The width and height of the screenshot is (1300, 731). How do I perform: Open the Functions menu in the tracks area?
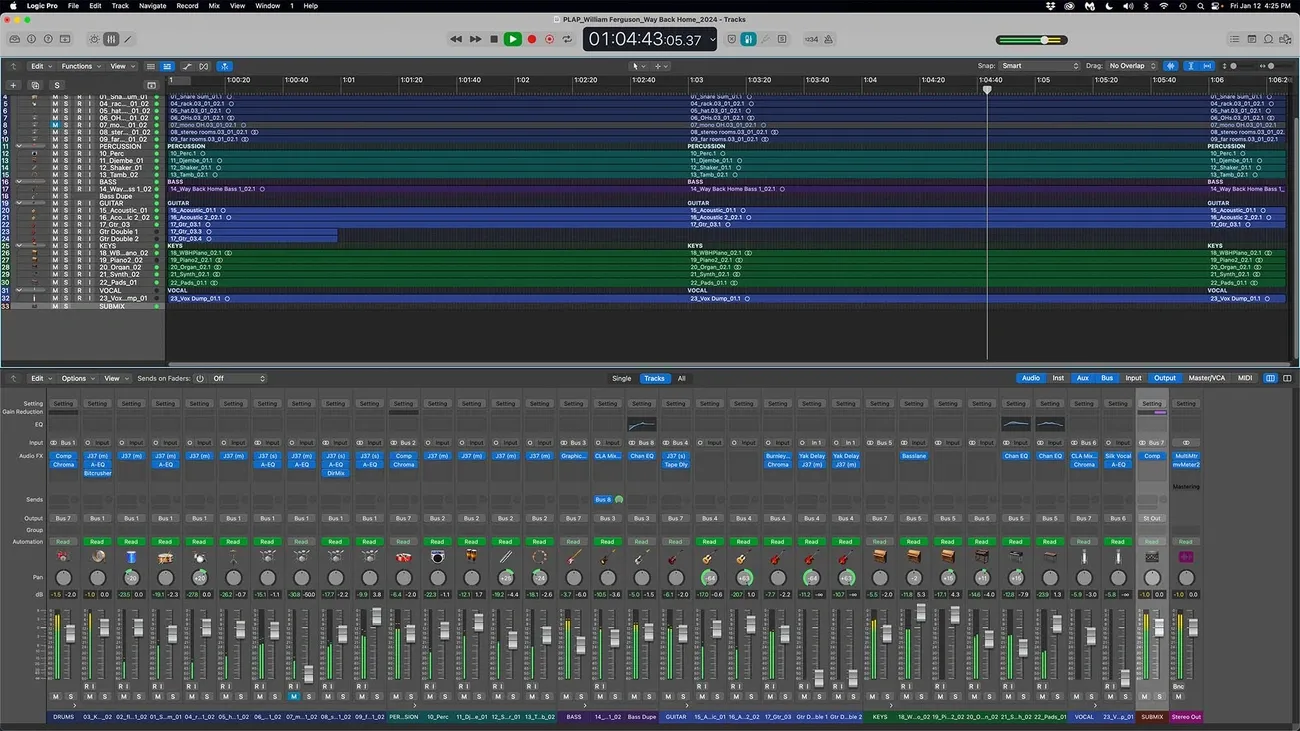click(x=78, y=66)
